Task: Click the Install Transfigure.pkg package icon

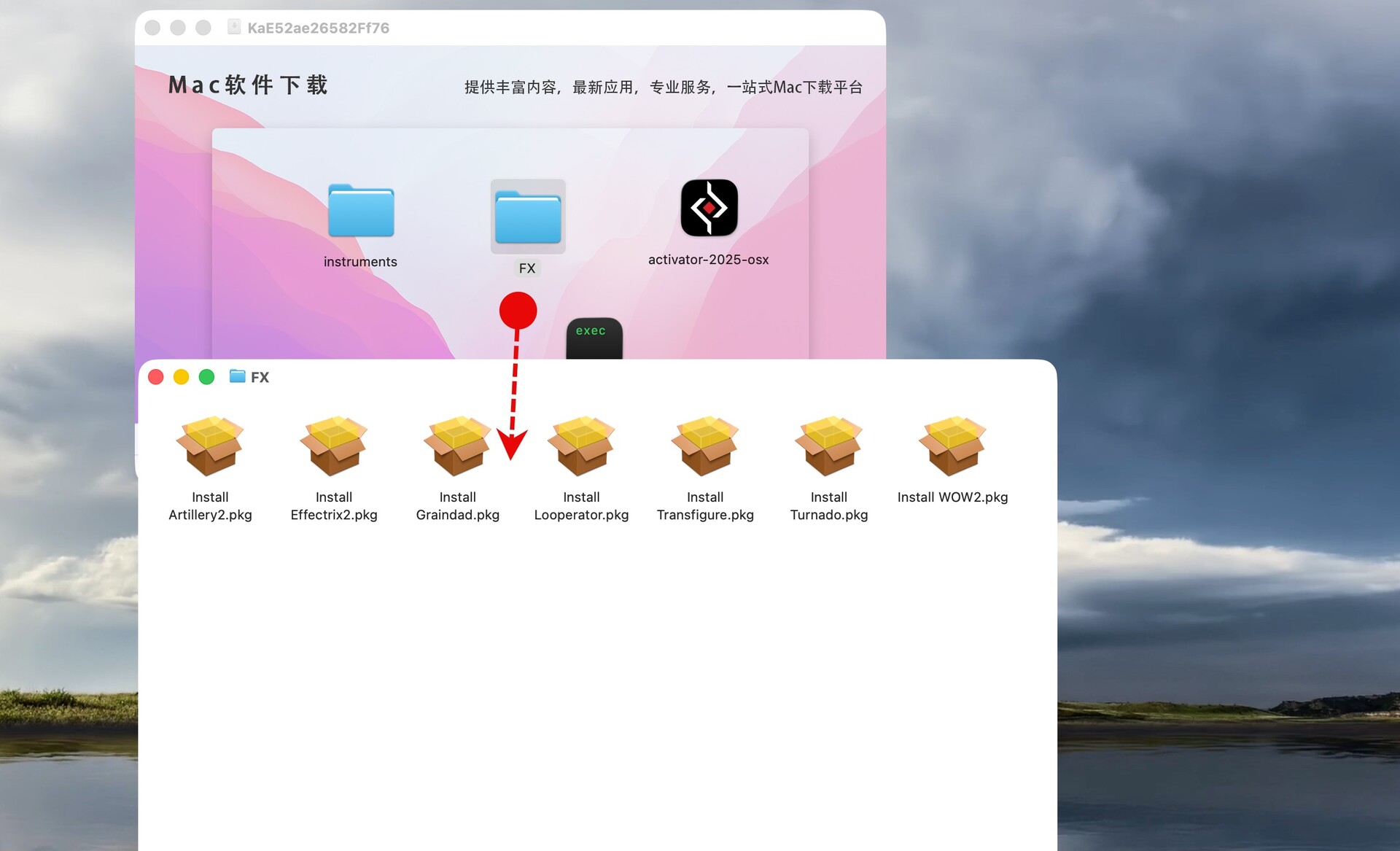Action: [x=705, y=446]
